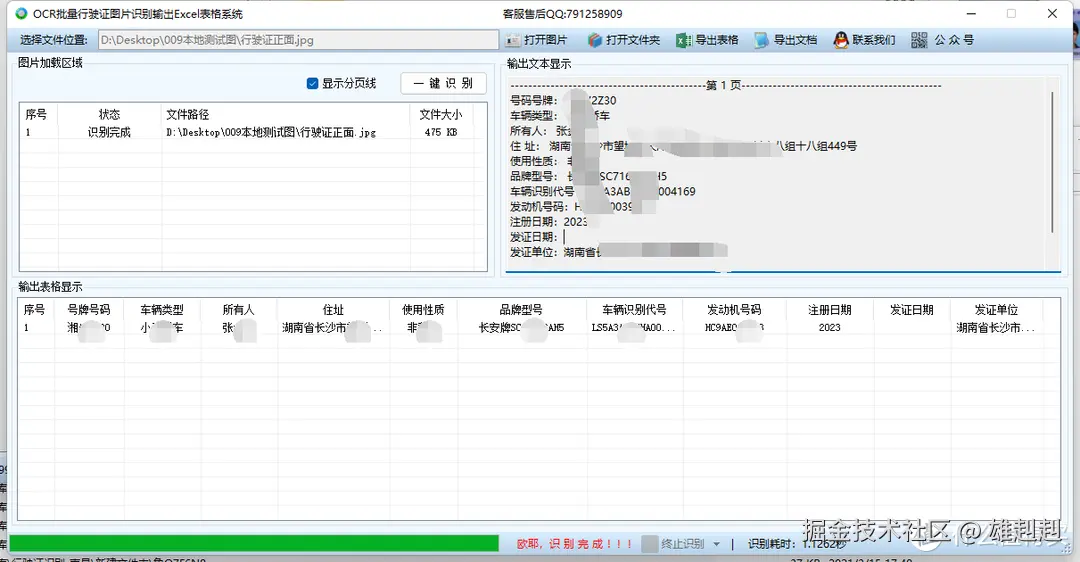The image size is (1080, 562).
Task: Select the 打开文件夹 toolbar label
Action: coord(633,41)
